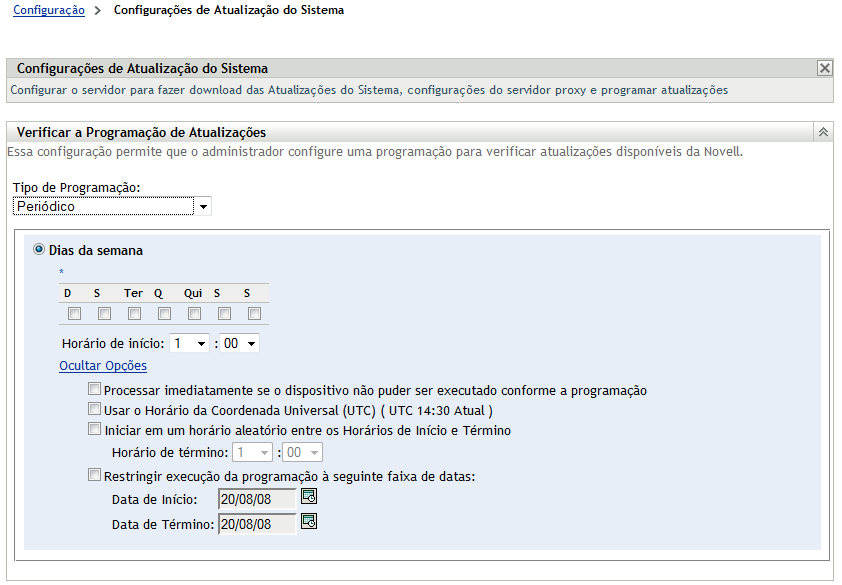Click the UTC 14:30 Atual text
Screen dimensions: 842x585
(x=437, y=411)
